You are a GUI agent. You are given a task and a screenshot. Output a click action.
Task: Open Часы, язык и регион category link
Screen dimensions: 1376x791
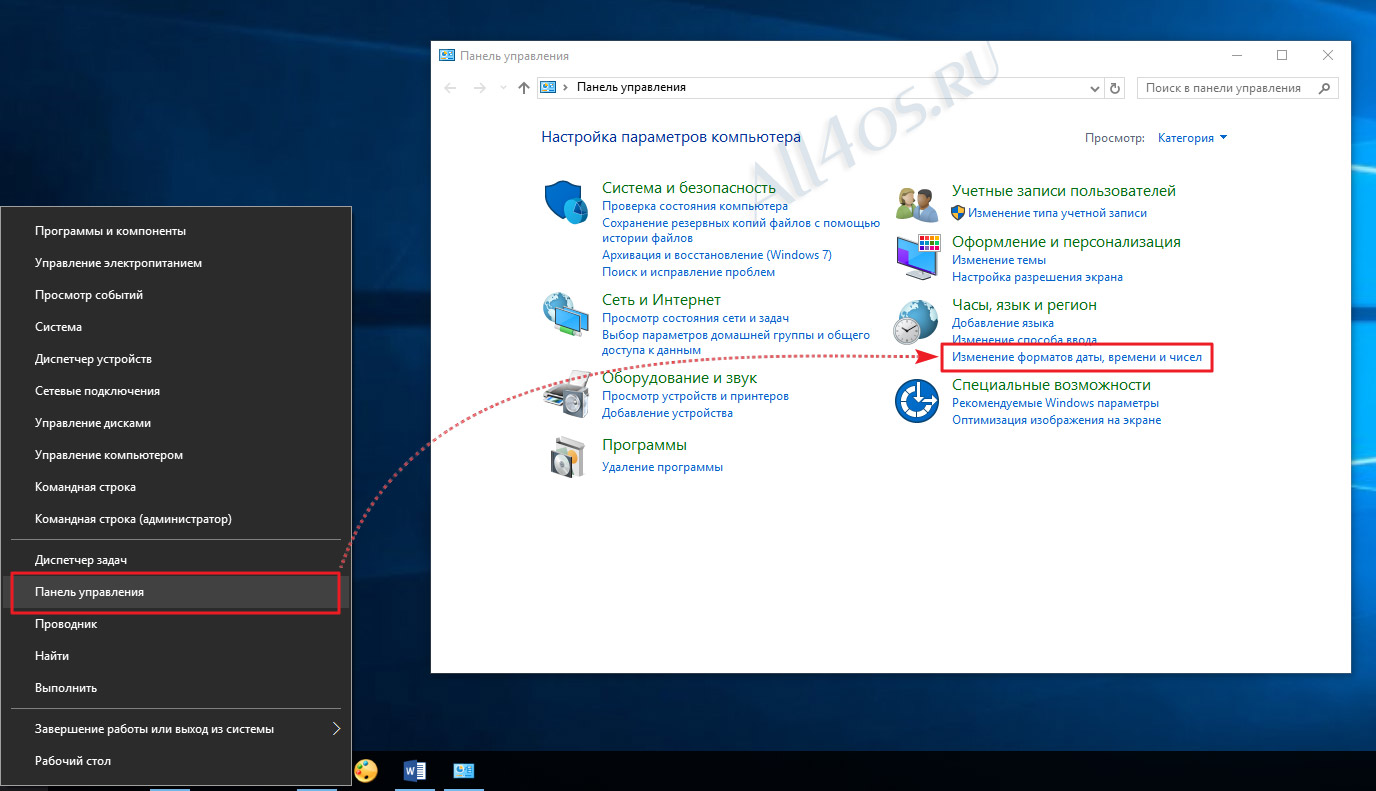coord(1024,305)
